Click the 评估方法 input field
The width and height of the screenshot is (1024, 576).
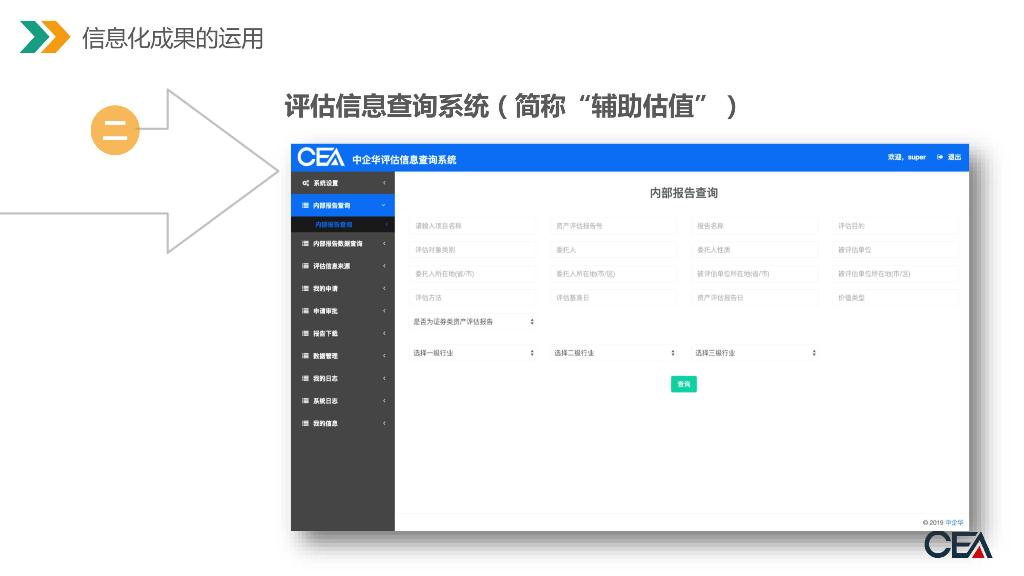[473, 298]
